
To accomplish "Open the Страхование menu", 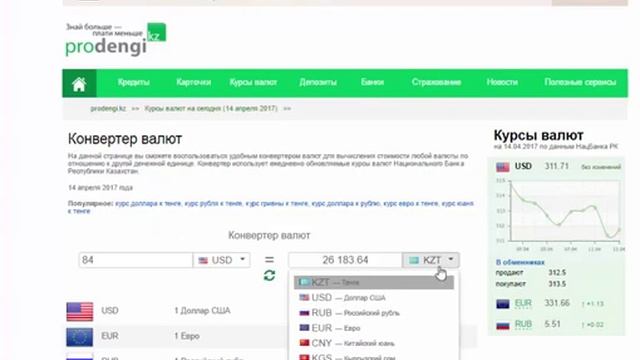I will click(436, 82).
